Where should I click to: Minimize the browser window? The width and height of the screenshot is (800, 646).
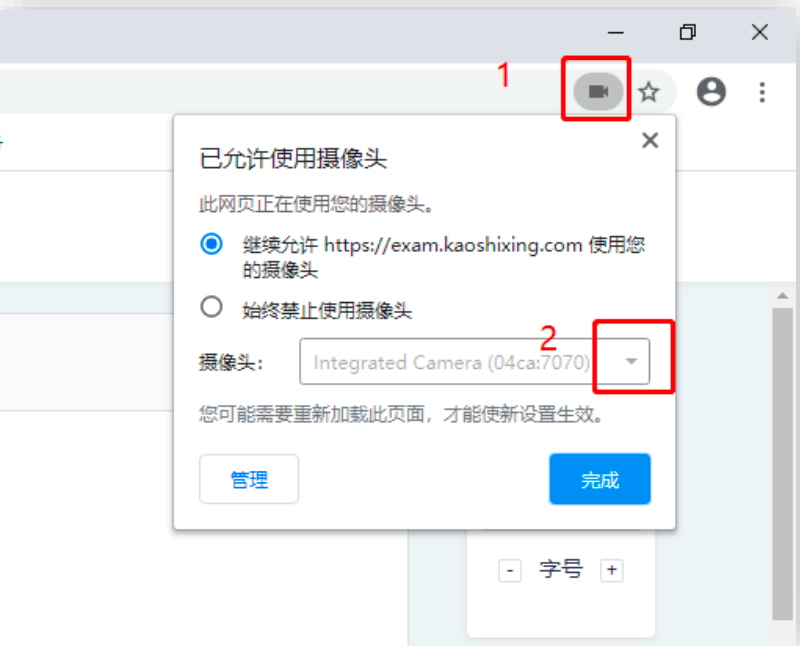616,33
